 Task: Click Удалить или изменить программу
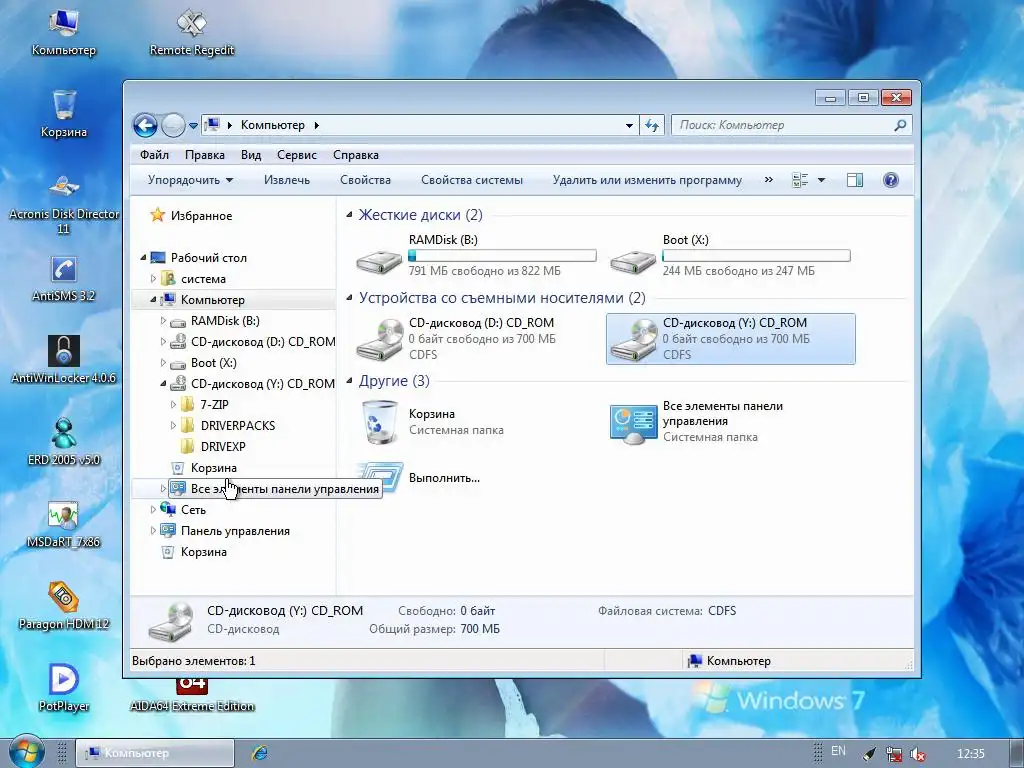pos(647,180)
